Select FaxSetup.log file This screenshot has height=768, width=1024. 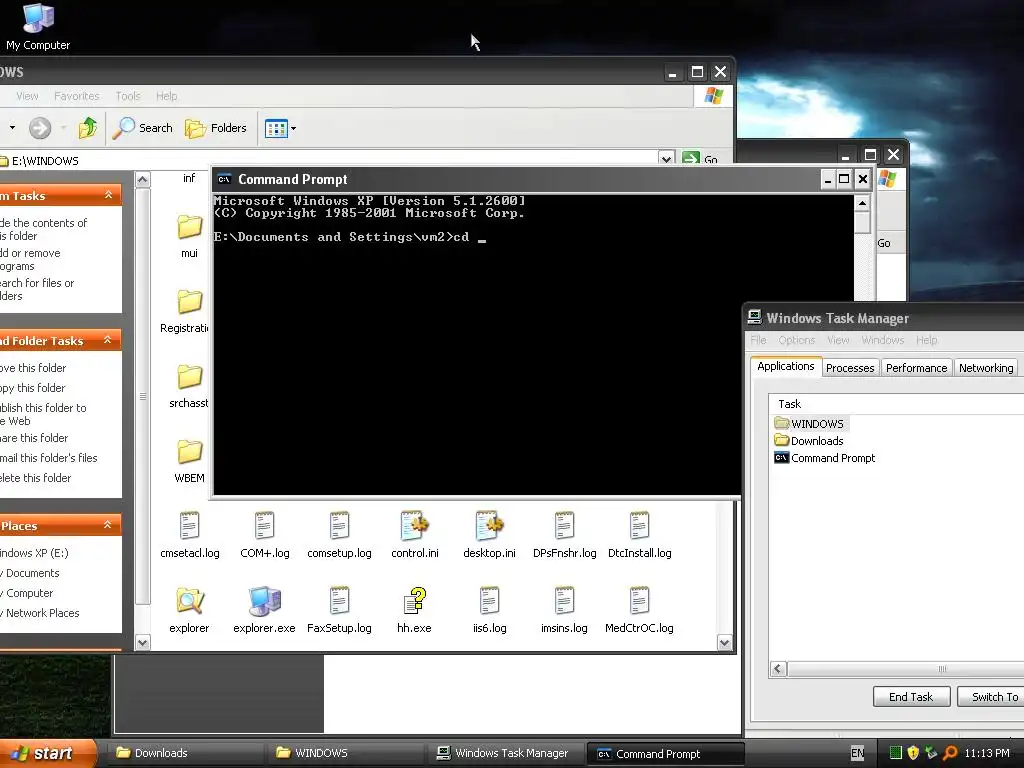click(339, 611)
